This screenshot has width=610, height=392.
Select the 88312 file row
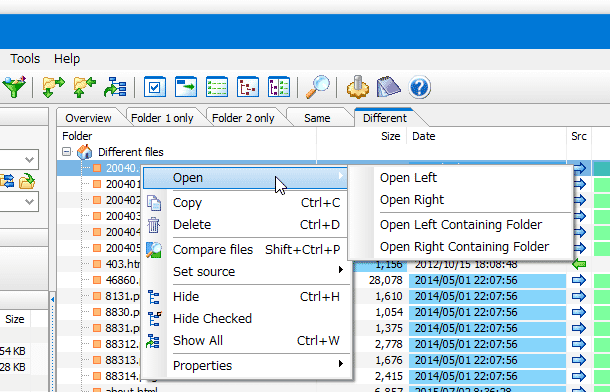[x=122, y=344]
